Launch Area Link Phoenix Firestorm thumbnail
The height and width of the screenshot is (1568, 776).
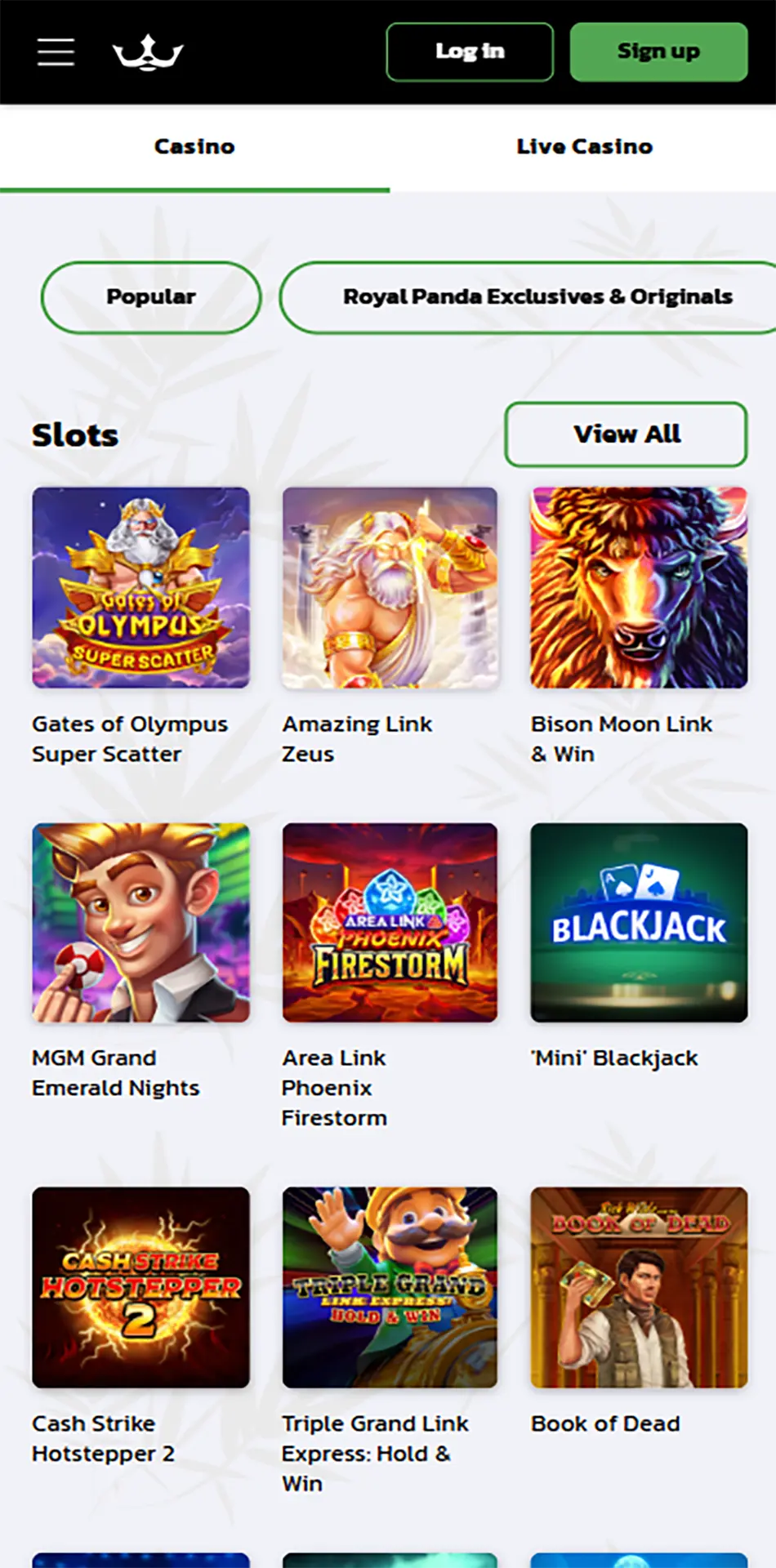point(390,922)
